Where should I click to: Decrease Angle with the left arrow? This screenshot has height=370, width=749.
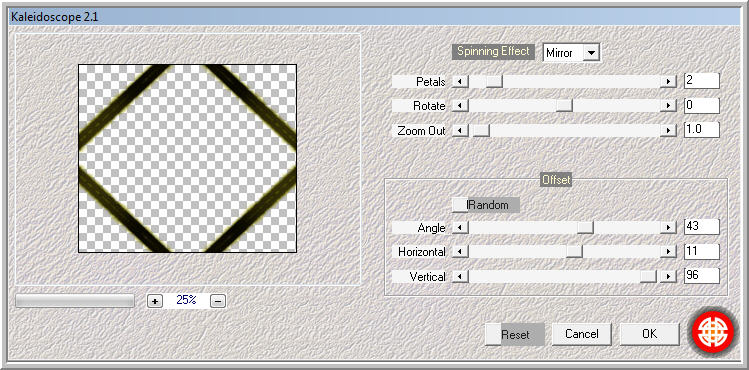tap(460, 228)
